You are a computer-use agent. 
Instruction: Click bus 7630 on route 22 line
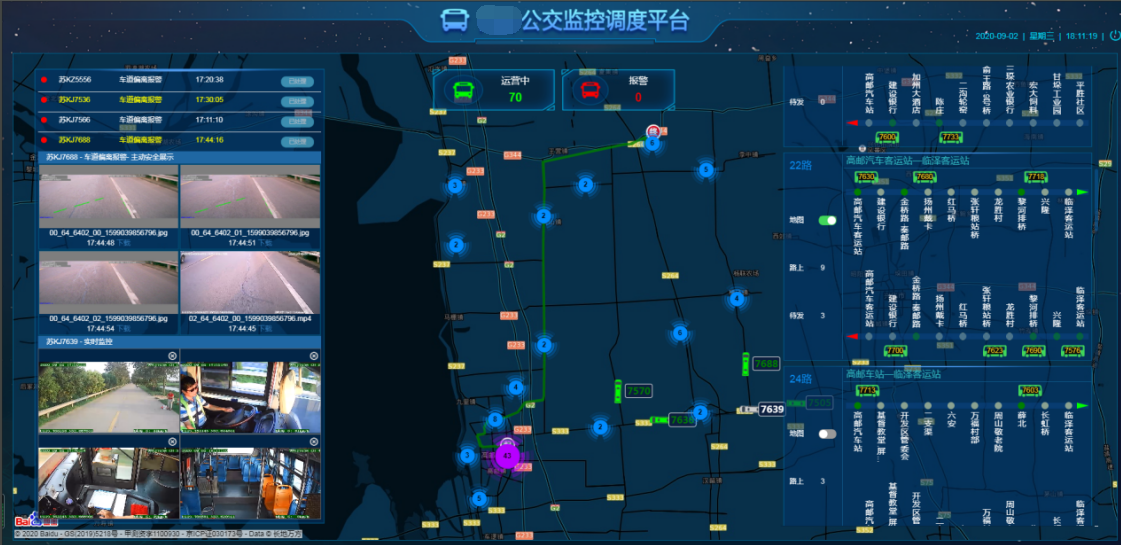tap(866, 177)
